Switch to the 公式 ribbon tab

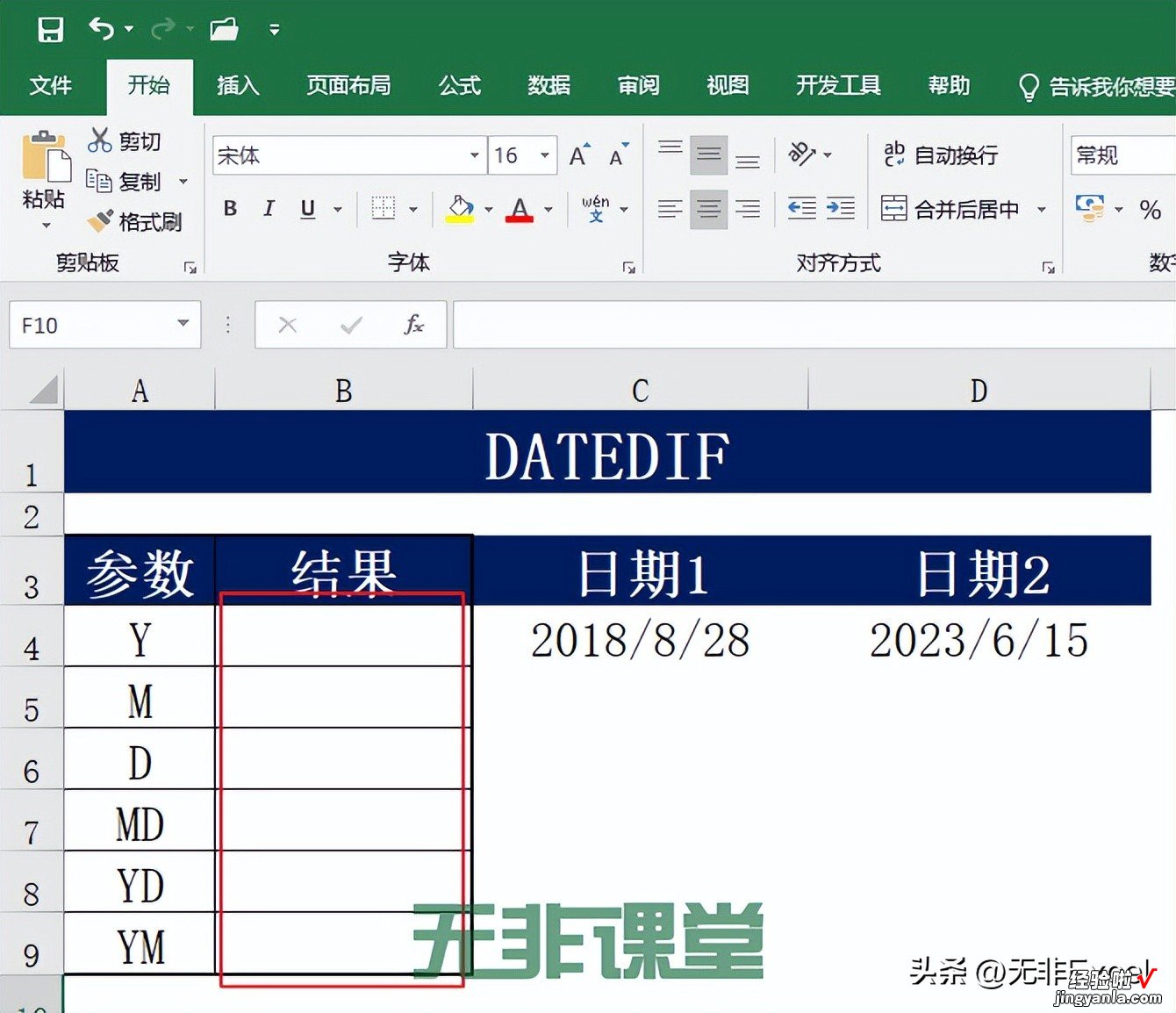pyautogui.click(x=460, y=85)
